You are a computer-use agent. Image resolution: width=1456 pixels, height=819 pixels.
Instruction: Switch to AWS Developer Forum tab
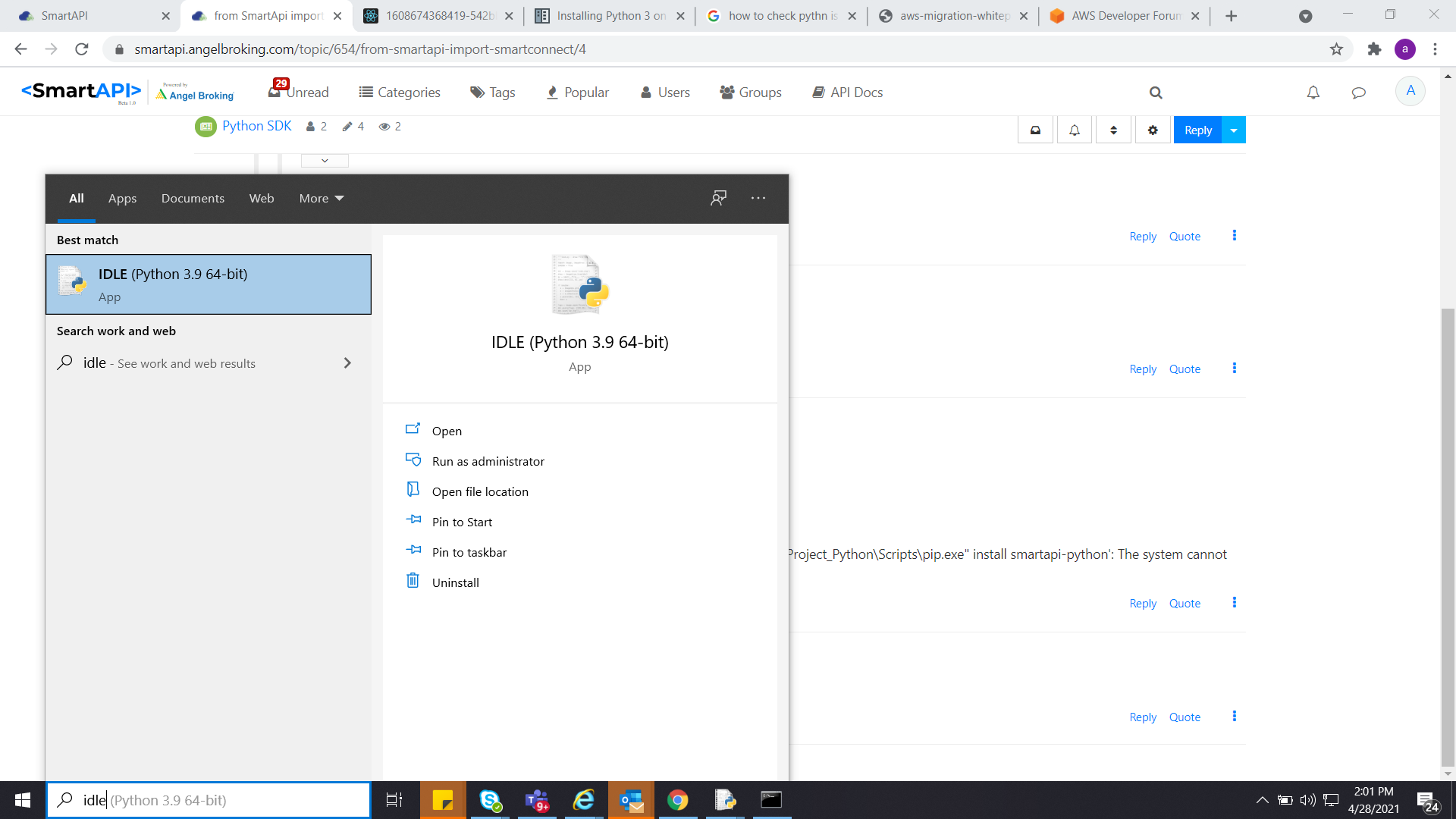(x=1125, y=16)
